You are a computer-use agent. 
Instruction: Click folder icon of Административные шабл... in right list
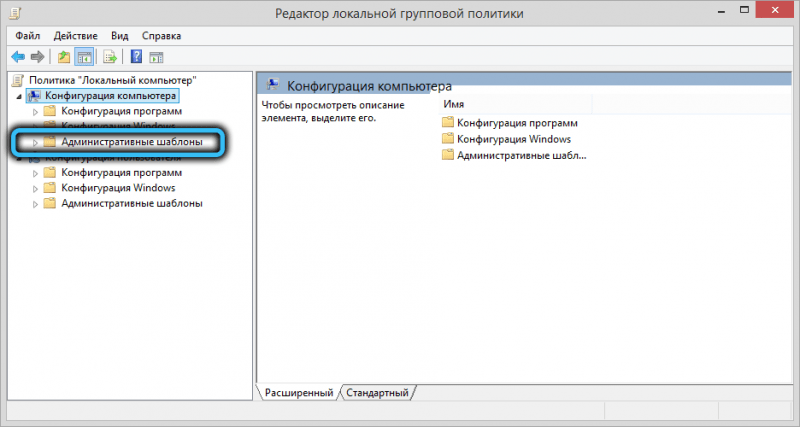448,155
